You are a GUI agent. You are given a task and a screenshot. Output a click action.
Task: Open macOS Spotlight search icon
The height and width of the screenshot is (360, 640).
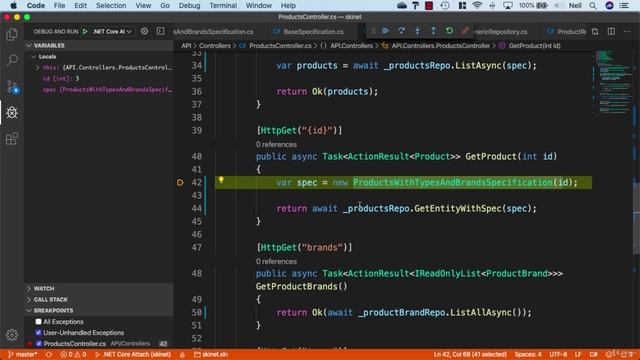tap(593, 6)
